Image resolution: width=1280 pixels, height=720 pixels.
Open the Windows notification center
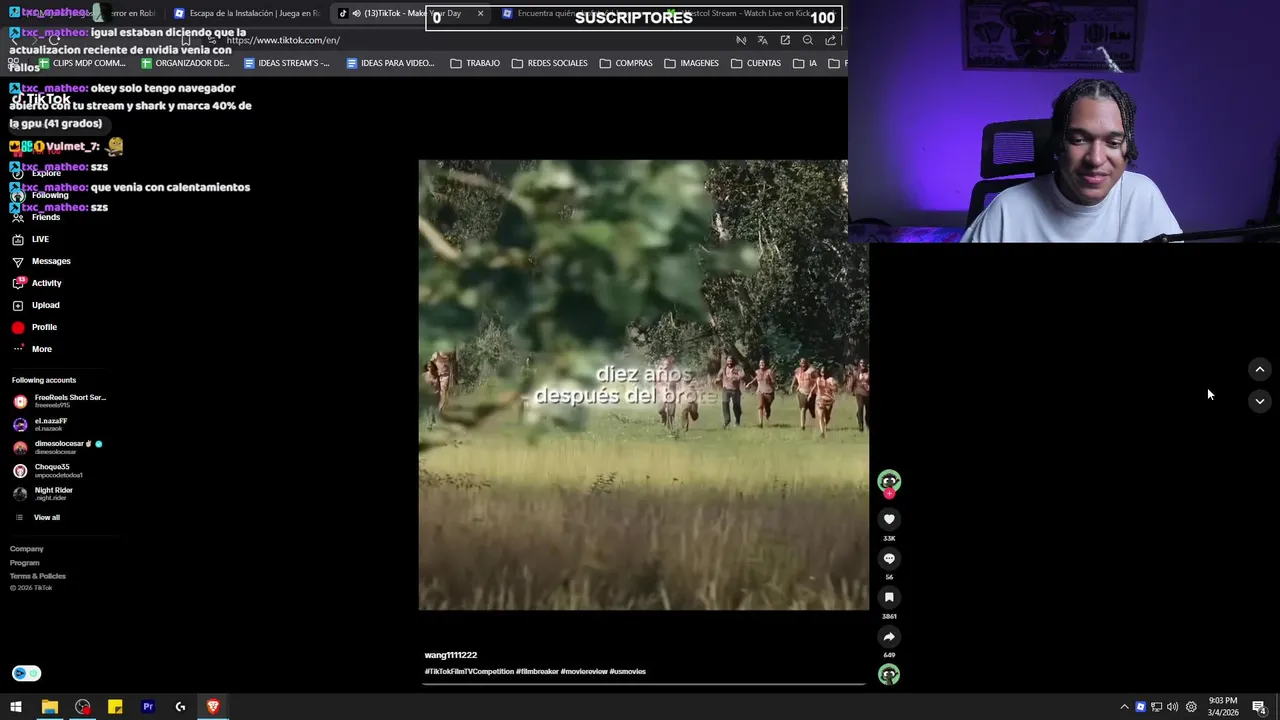[x=1259, y=707]
